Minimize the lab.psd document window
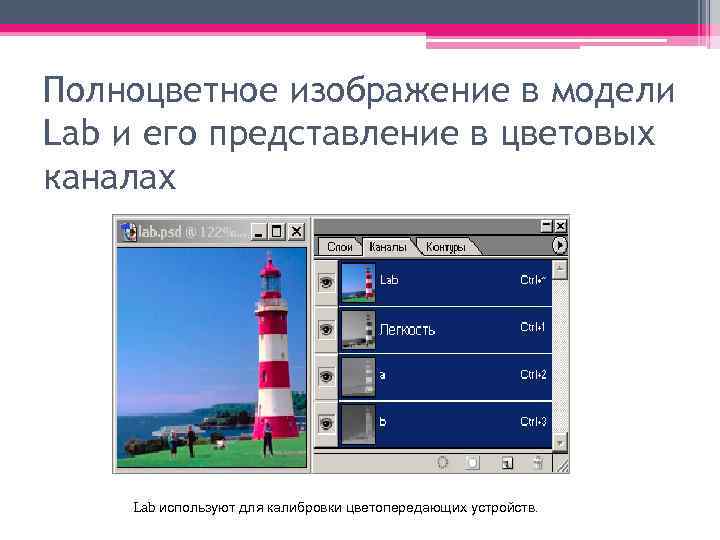720x540 pixels. (259, 231)
